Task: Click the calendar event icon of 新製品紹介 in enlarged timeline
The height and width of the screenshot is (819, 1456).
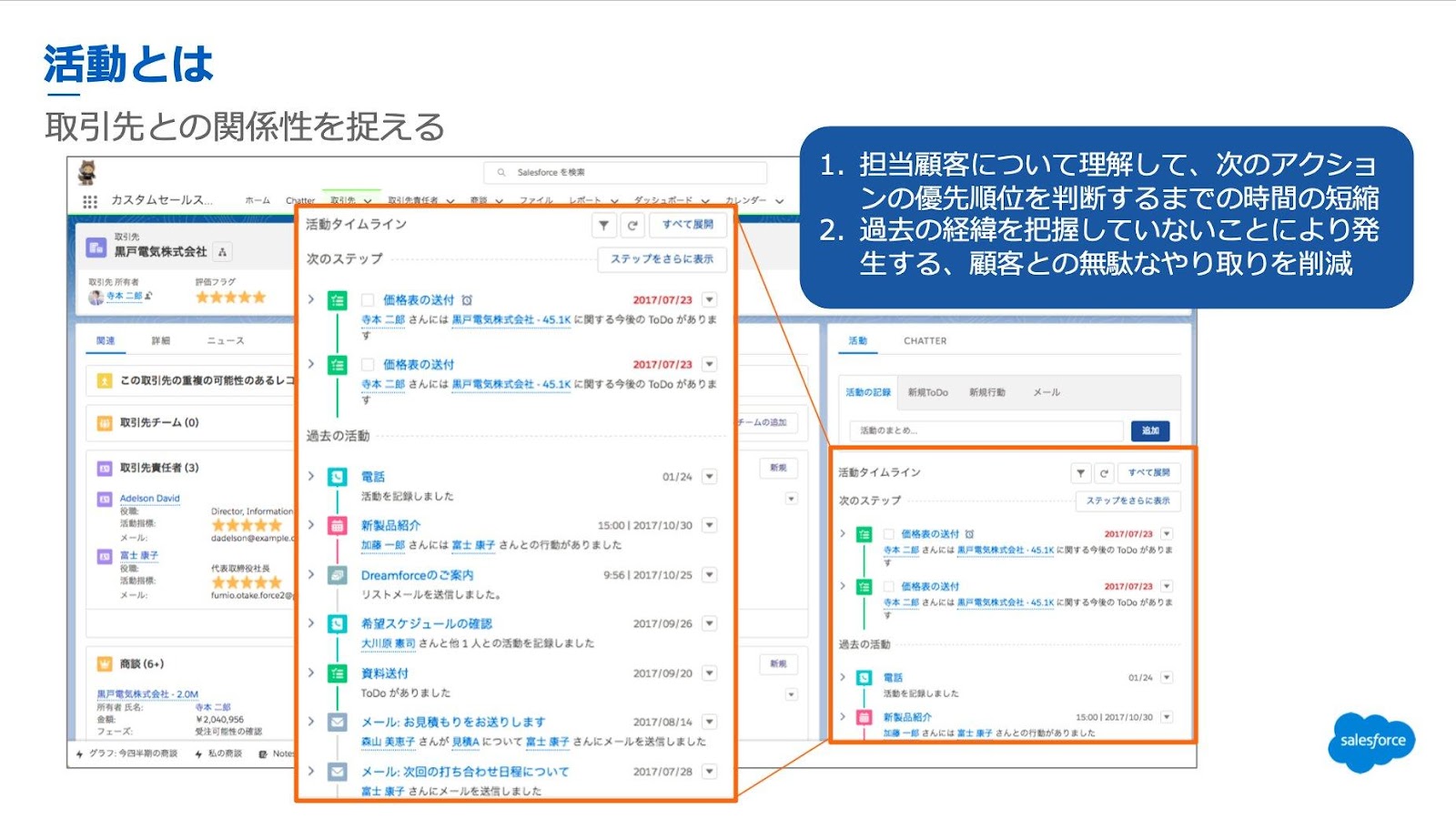Action: pos(338,526)
